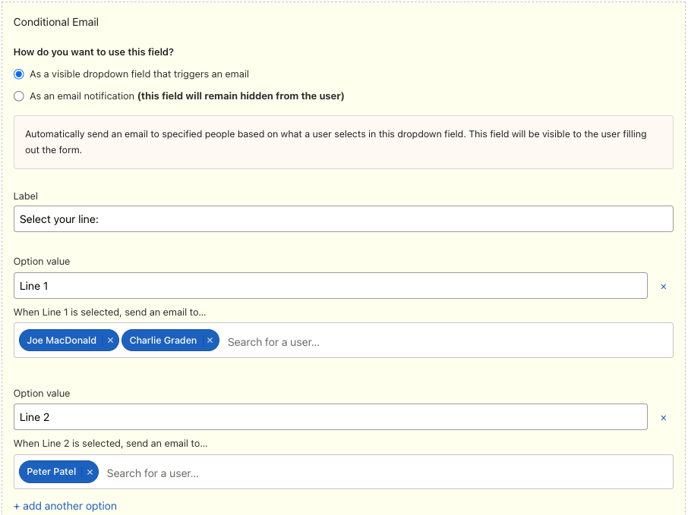Remove Joe MacDonald from Line 1 recipients

(110, 340)
